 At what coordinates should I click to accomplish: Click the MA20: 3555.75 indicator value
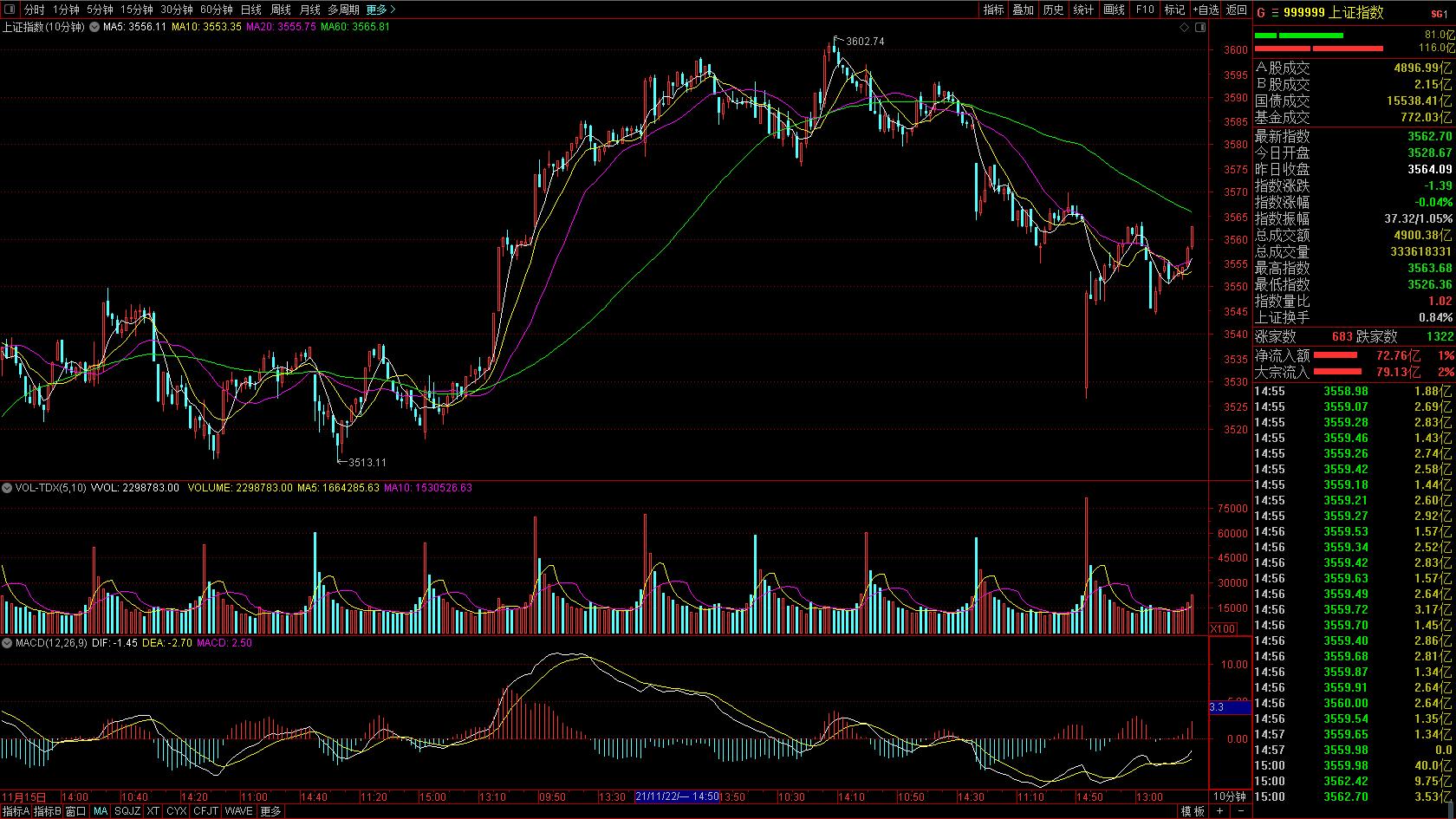281,27
